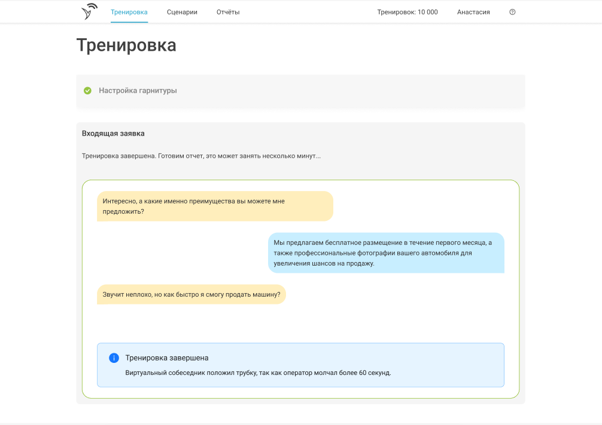Screen dimensions: 602x425
Task: Click the green checkmark status icon
Action: [x=88, y=91]
